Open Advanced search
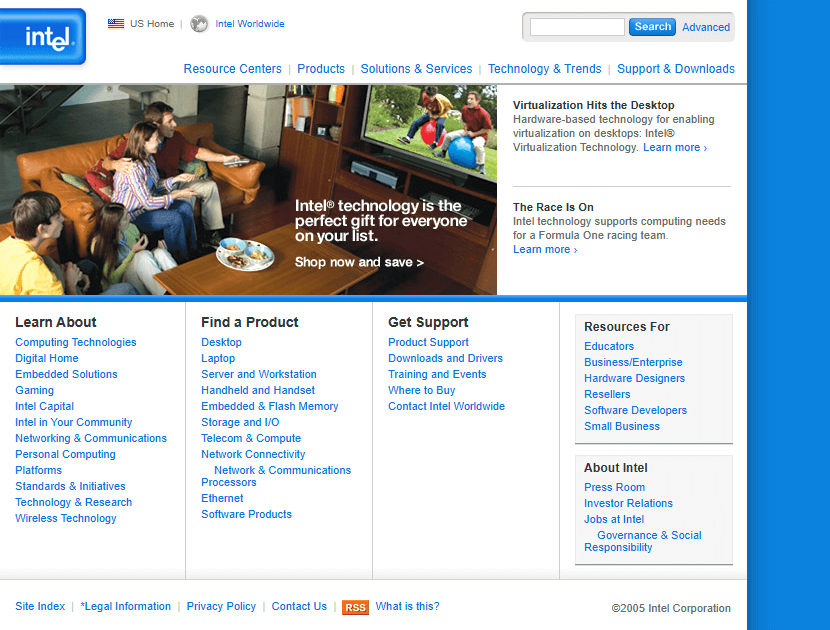830x630 pixels. (706, 27)
